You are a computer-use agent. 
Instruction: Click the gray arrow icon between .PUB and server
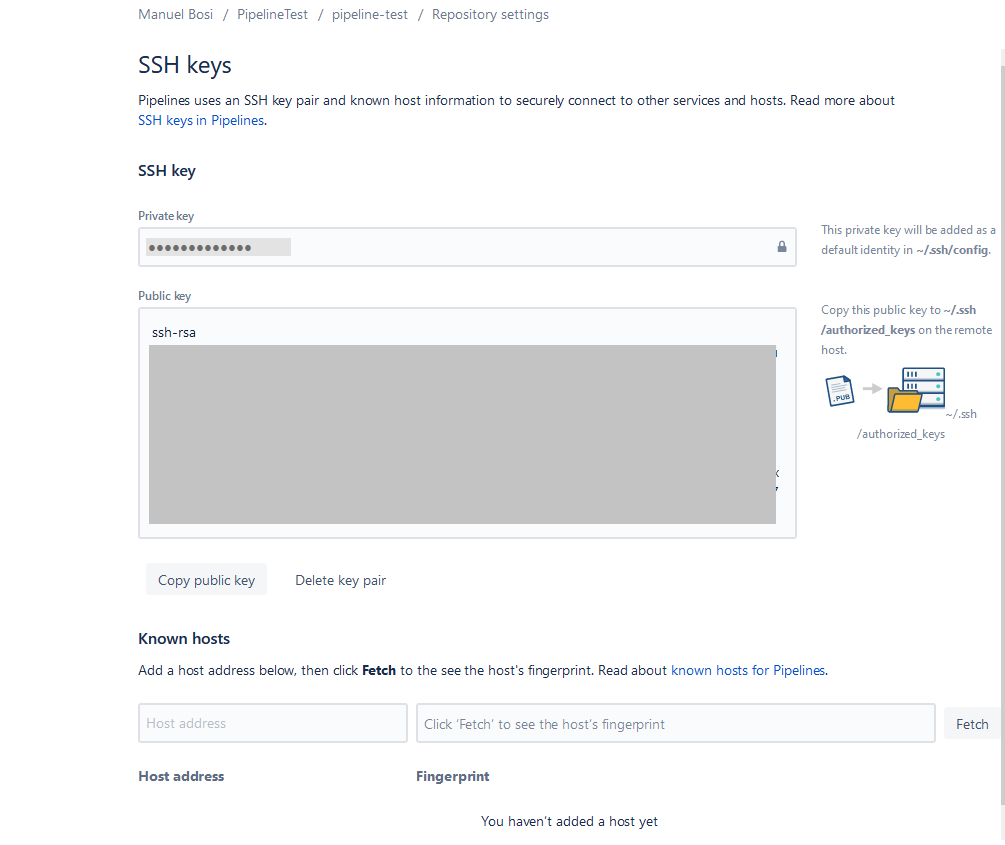pos(871,390)
